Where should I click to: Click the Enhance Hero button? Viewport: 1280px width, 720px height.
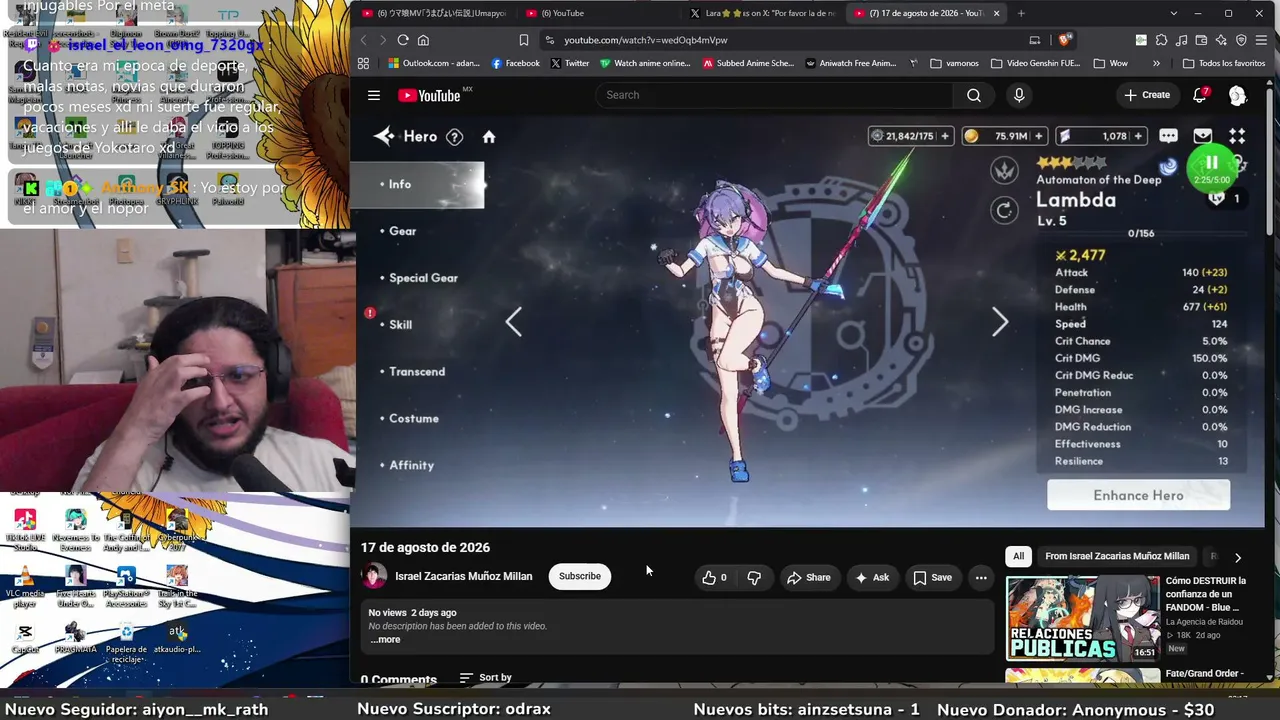coord(1138,495)
